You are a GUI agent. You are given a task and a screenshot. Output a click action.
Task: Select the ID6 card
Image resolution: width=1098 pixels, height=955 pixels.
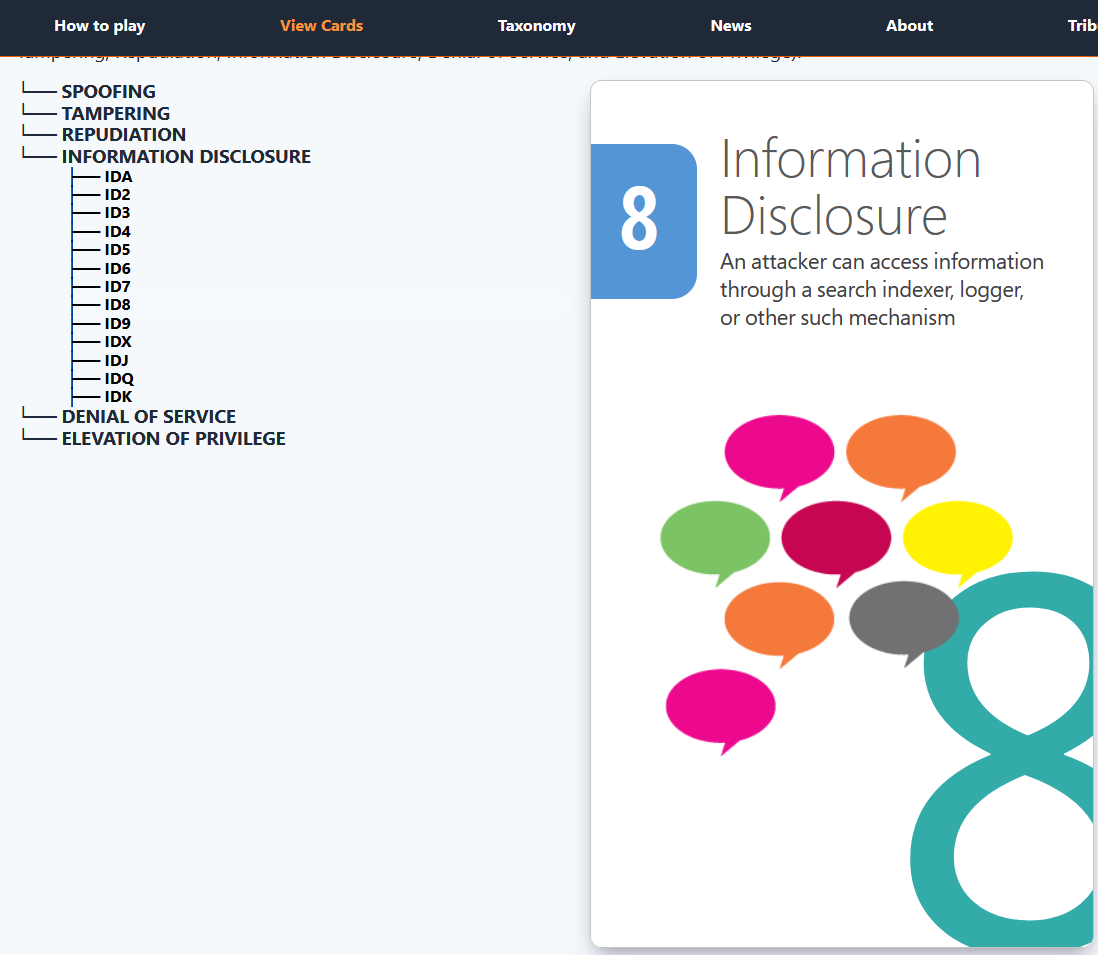(x=117, y=269)
